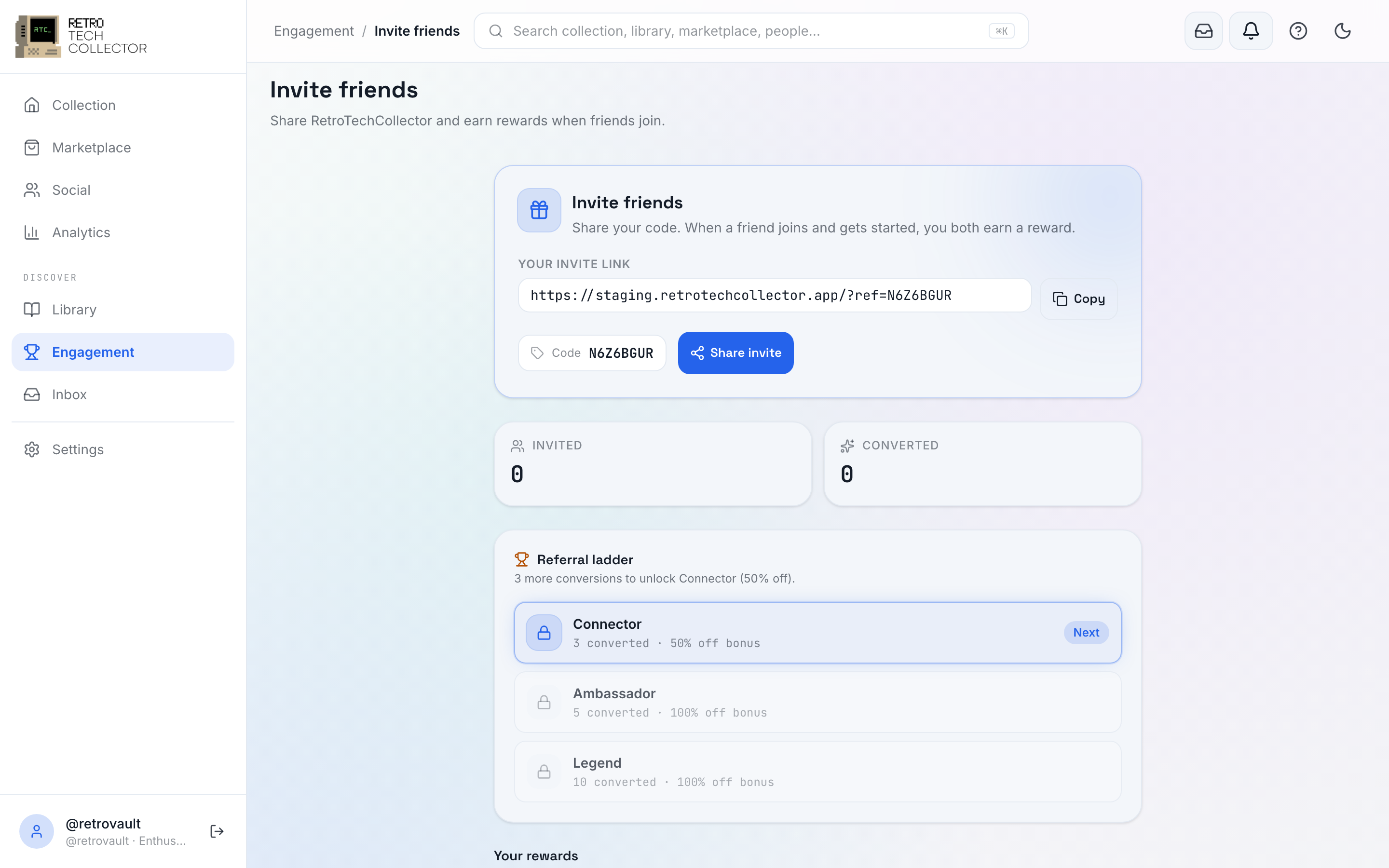Viewport: 1389px width, 868px height.
Task: Click the lock icon on Connector tier
Action: 544,633
